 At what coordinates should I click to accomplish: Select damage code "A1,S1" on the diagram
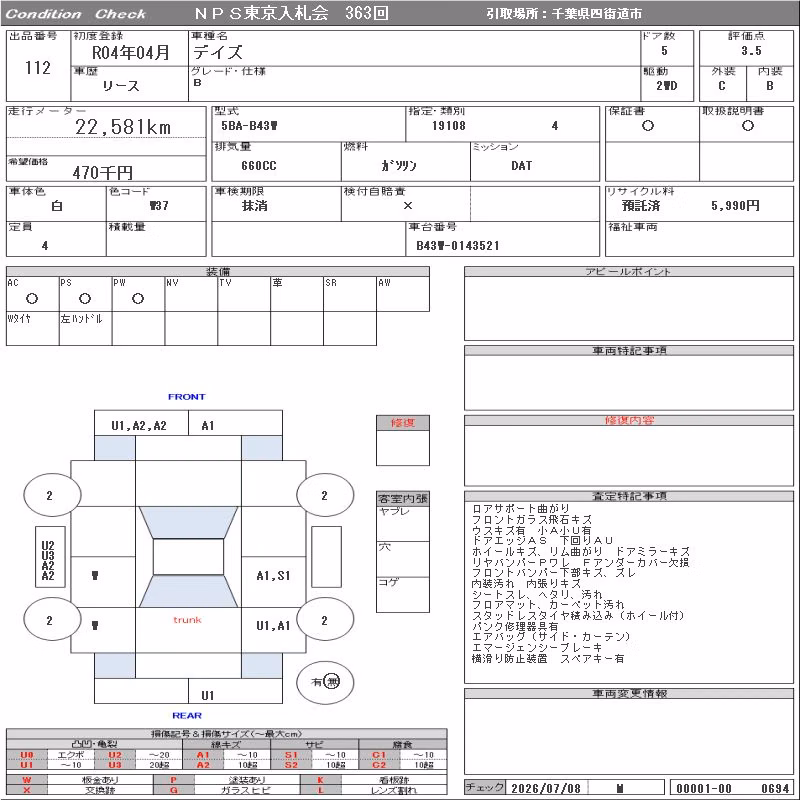(x=273, y=576)
